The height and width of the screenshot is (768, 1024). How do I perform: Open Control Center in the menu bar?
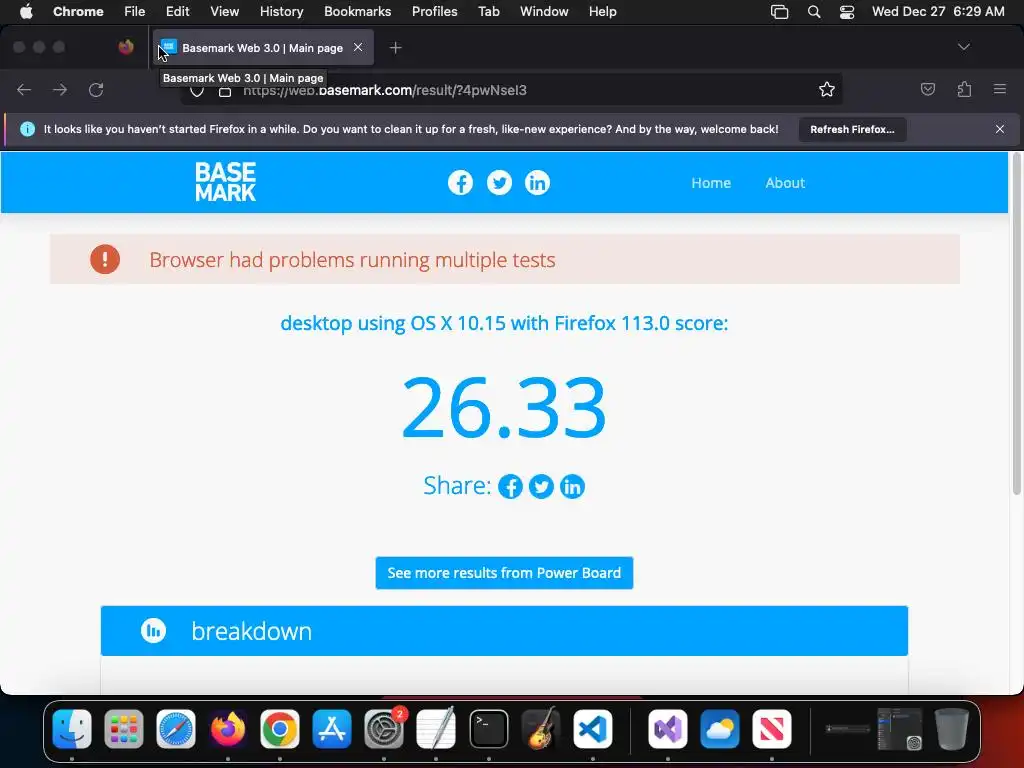[847, 12]
